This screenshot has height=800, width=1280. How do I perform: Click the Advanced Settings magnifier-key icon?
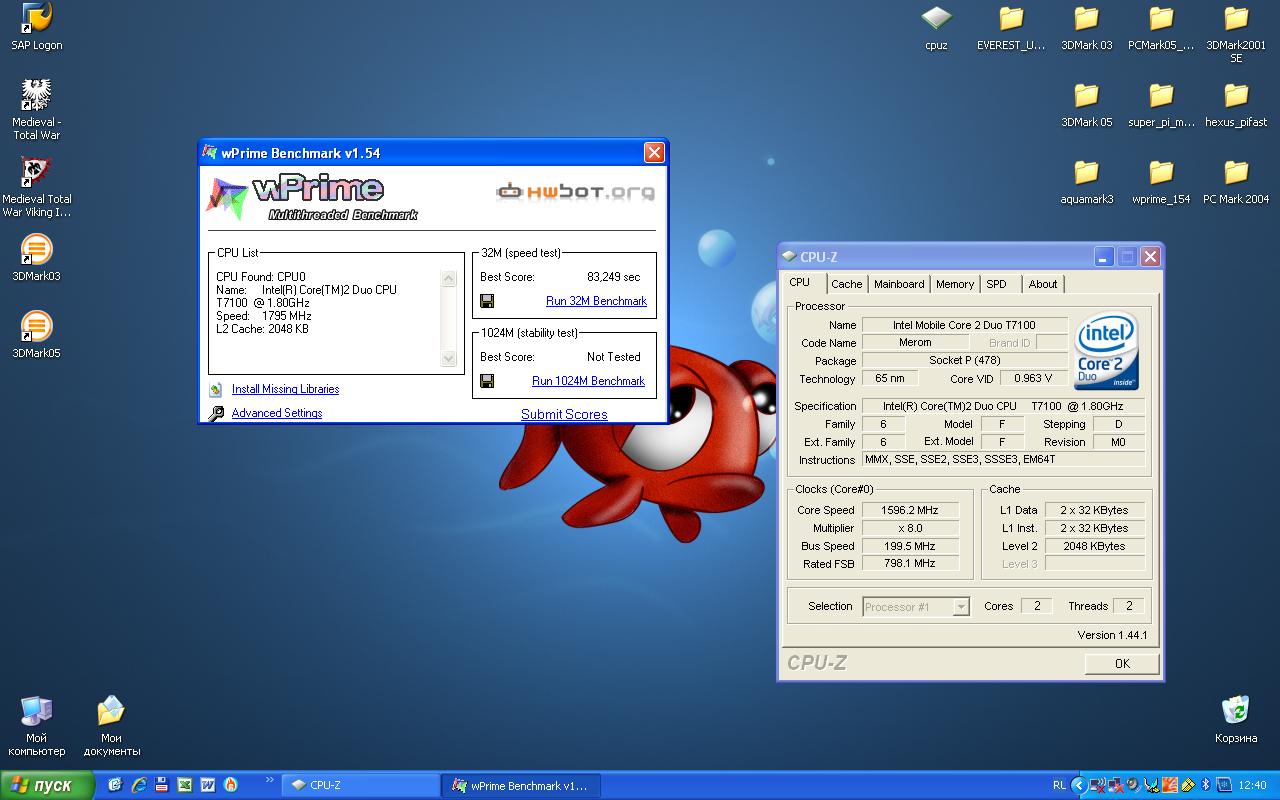(x=215, y=413)
